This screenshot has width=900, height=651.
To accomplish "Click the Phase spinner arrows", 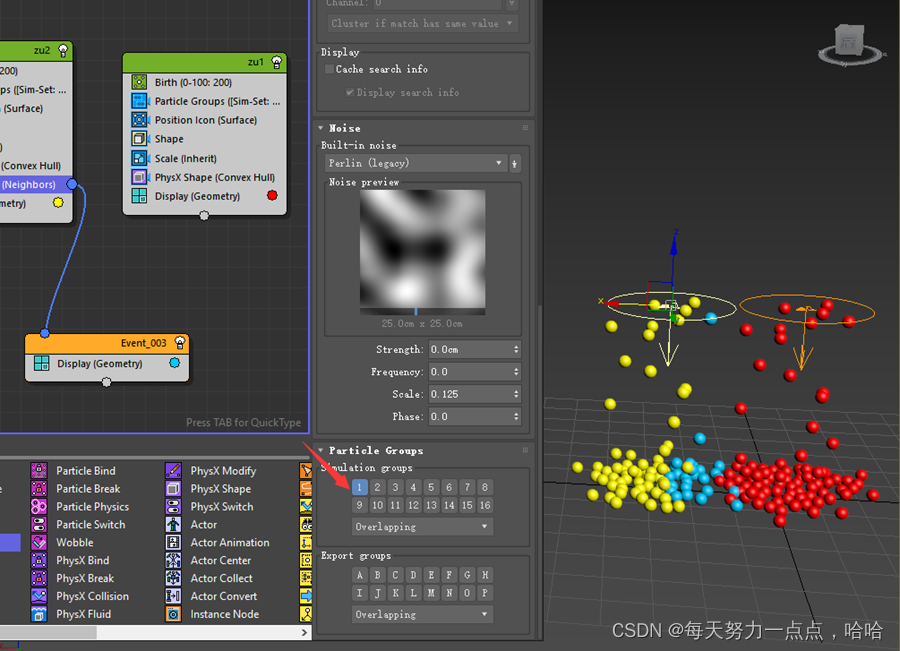I will 516,416.
